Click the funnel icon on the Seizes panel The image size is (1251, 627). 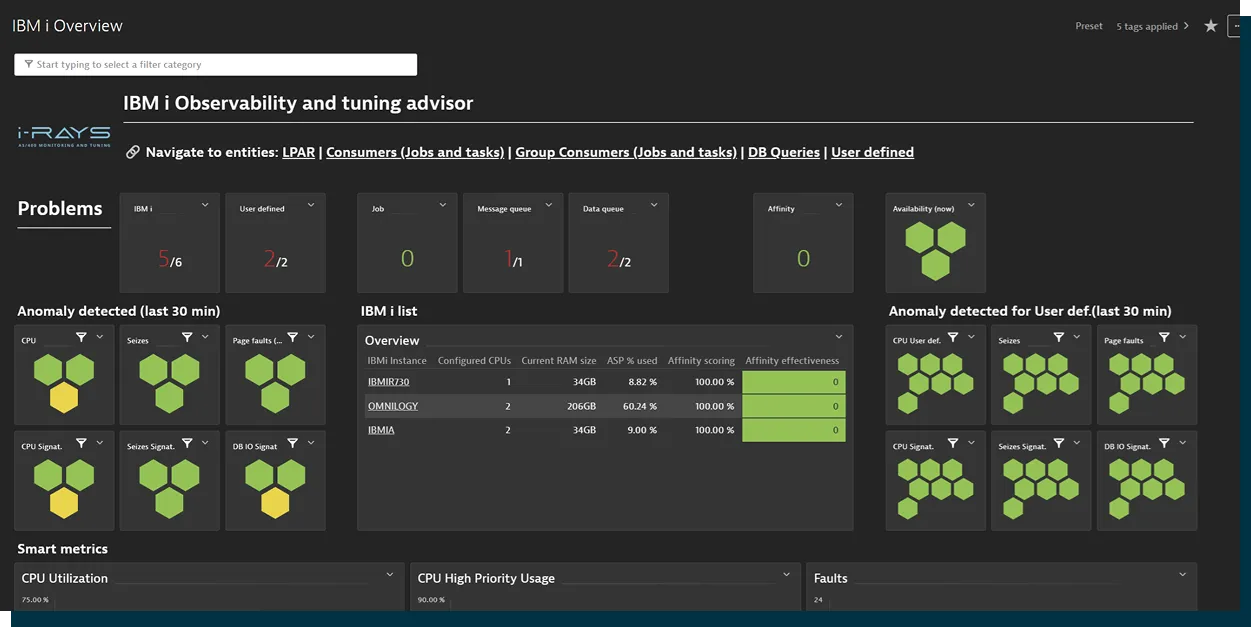pos(187,337)
